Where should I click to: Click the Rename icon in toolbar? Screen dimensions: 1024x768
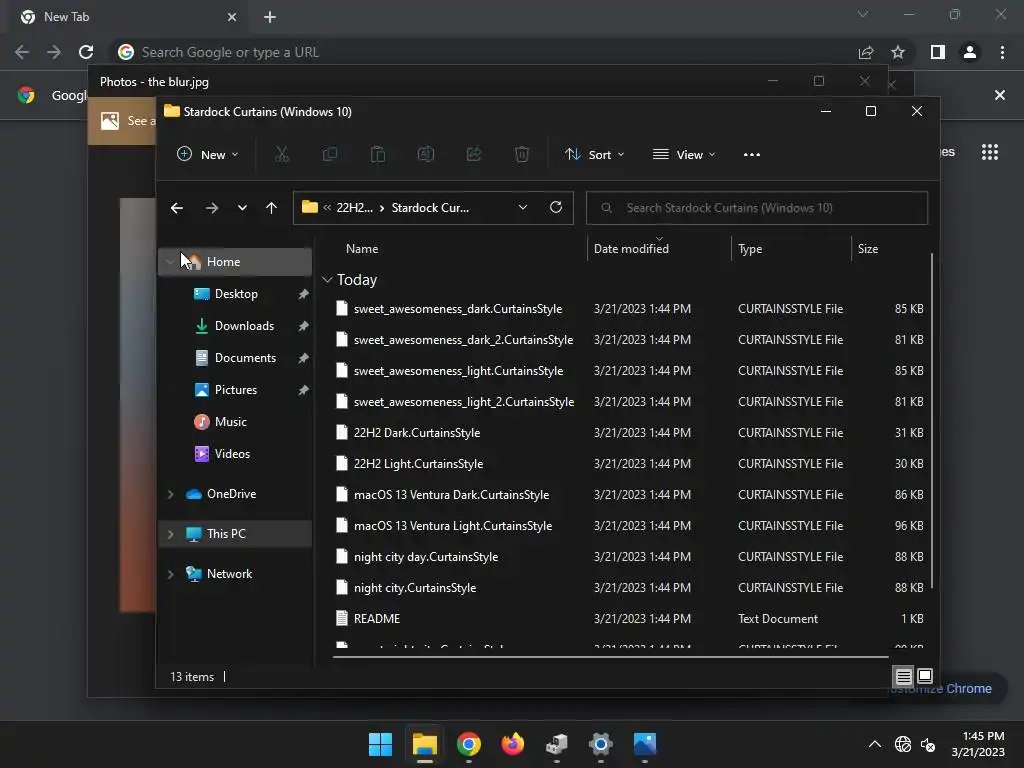click(x=426, y=154)
